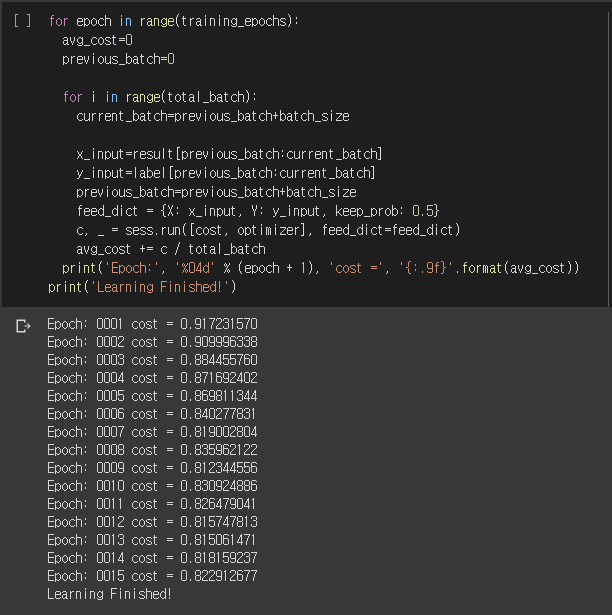The image size is (612, 615).
Task: Click the cell run bracket button
Action: 22,21
